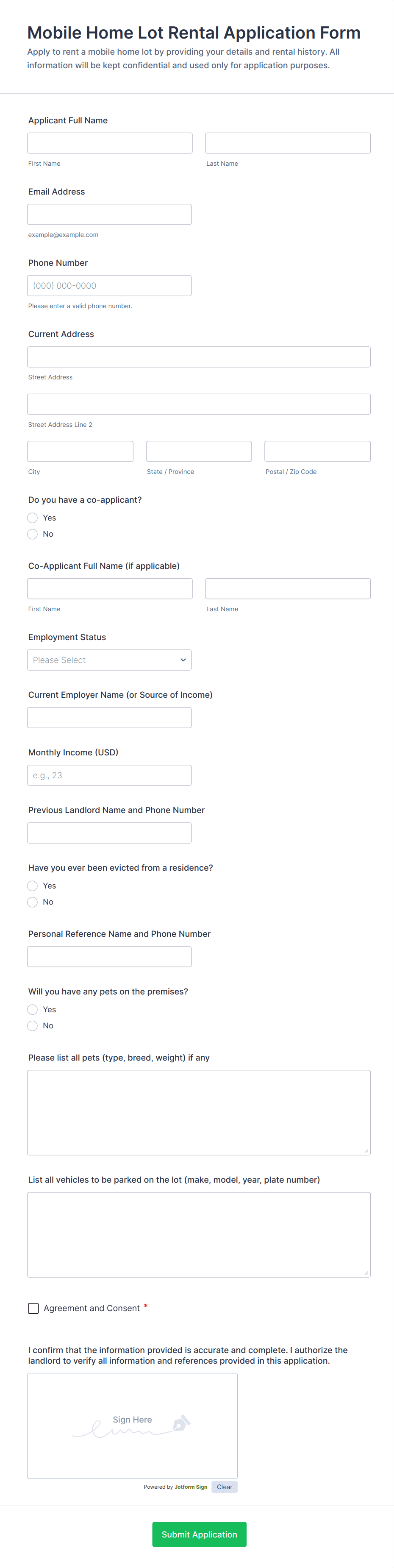Select No for eviction history question

click(x=32, y=902)
